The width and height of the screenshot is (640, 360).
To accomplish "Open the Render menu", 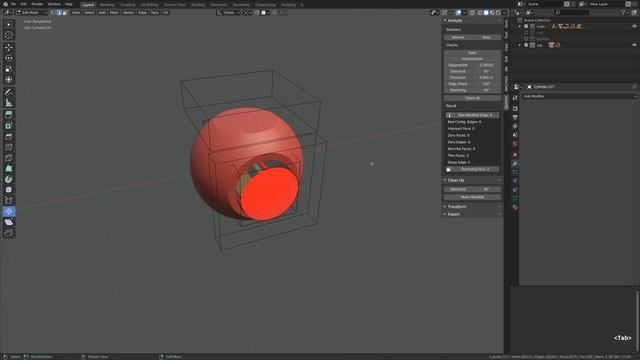I will click(37, 4).
